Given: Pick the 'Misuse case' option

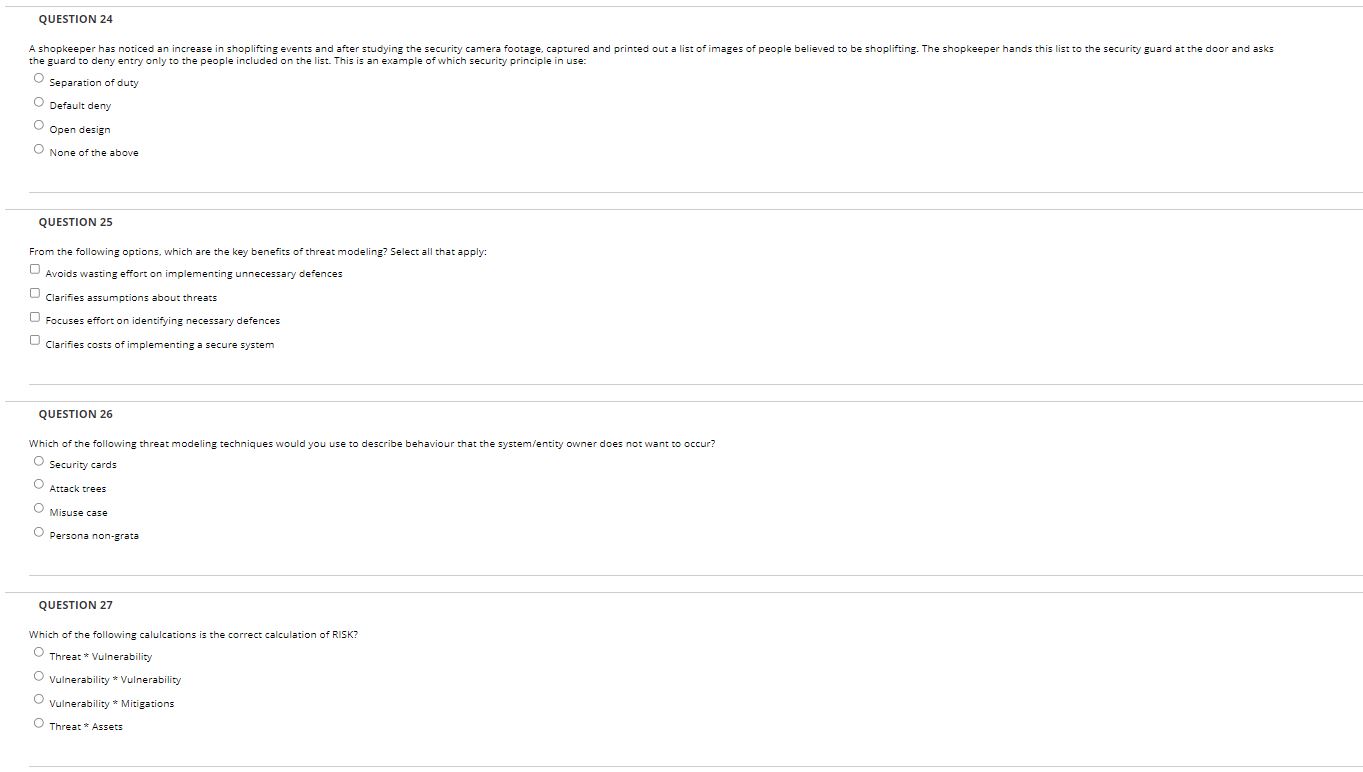Looking at the screenshot, I should [x=39, y=508].
